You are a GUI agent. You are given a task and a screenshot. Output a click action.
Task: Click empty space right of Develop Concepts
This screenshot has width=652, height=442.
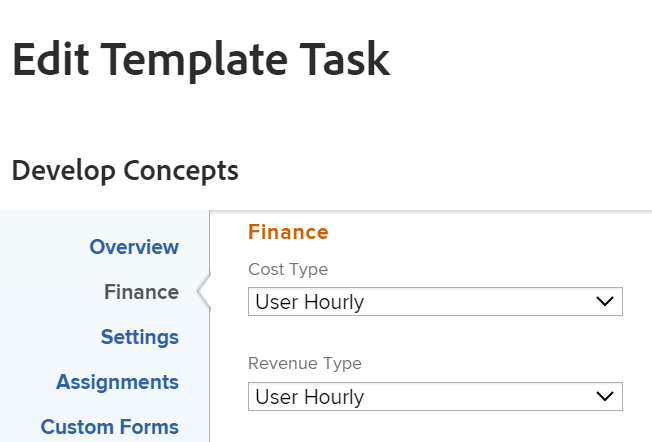(x=450, y=171)
